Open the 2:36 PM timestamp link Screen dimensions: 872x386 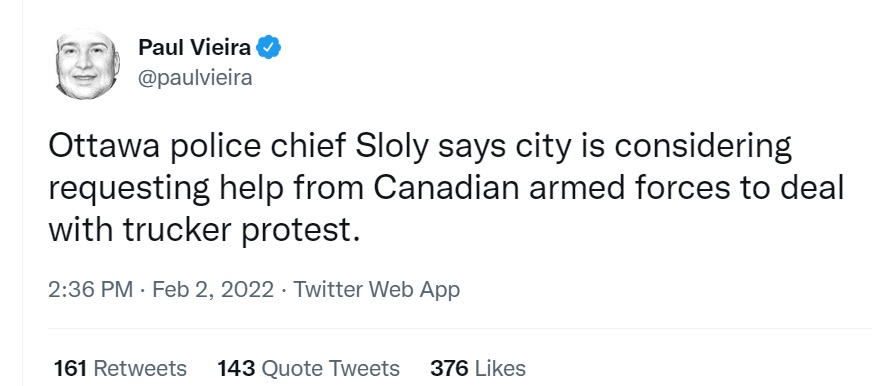(91, 290)
